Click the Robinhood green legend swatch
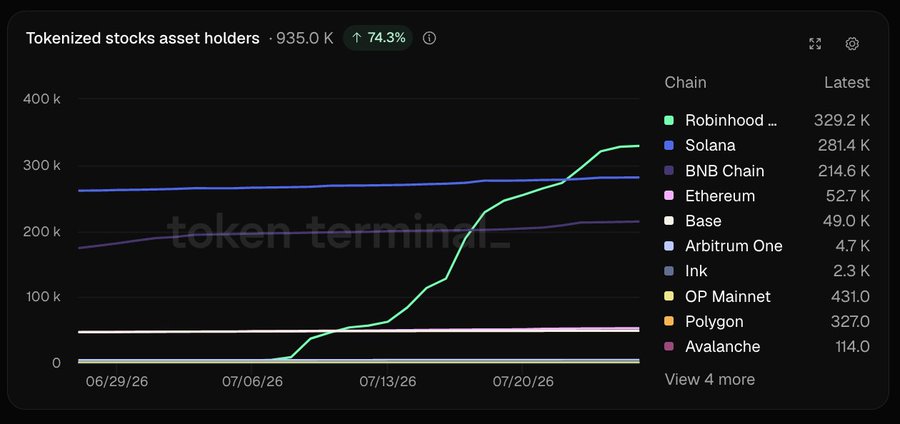The image size is (900, 424). pyautogui.click(x=669, y=120)
